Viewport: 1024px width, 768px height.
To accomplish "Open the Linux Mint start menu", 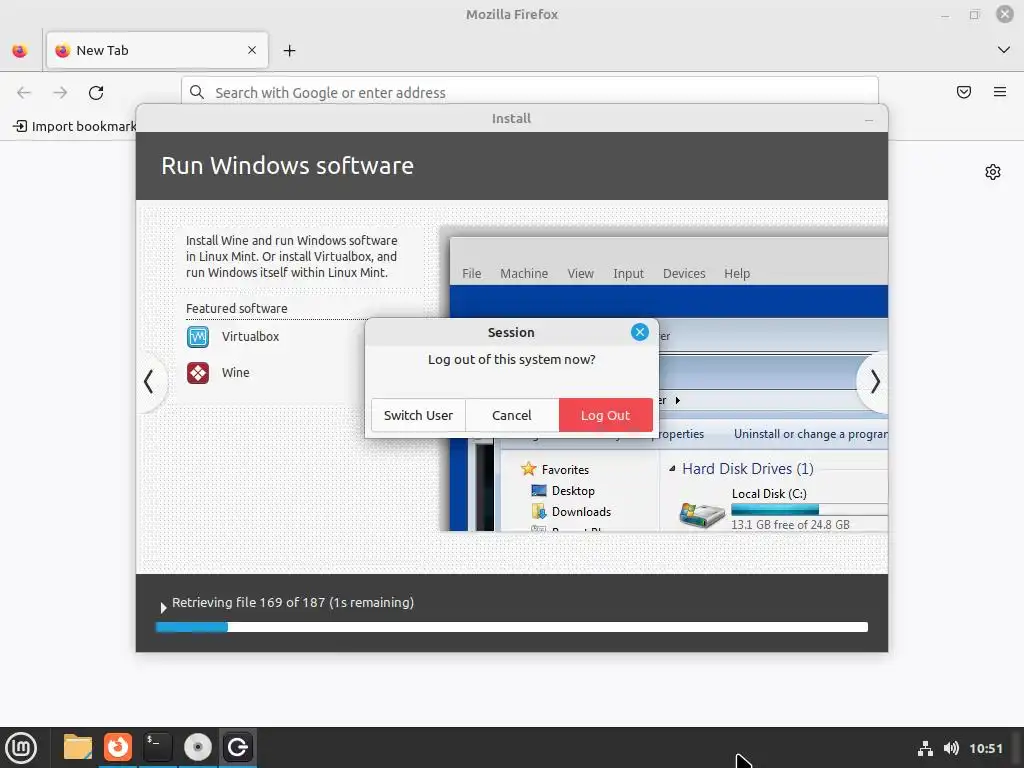I will pos(21,748).
